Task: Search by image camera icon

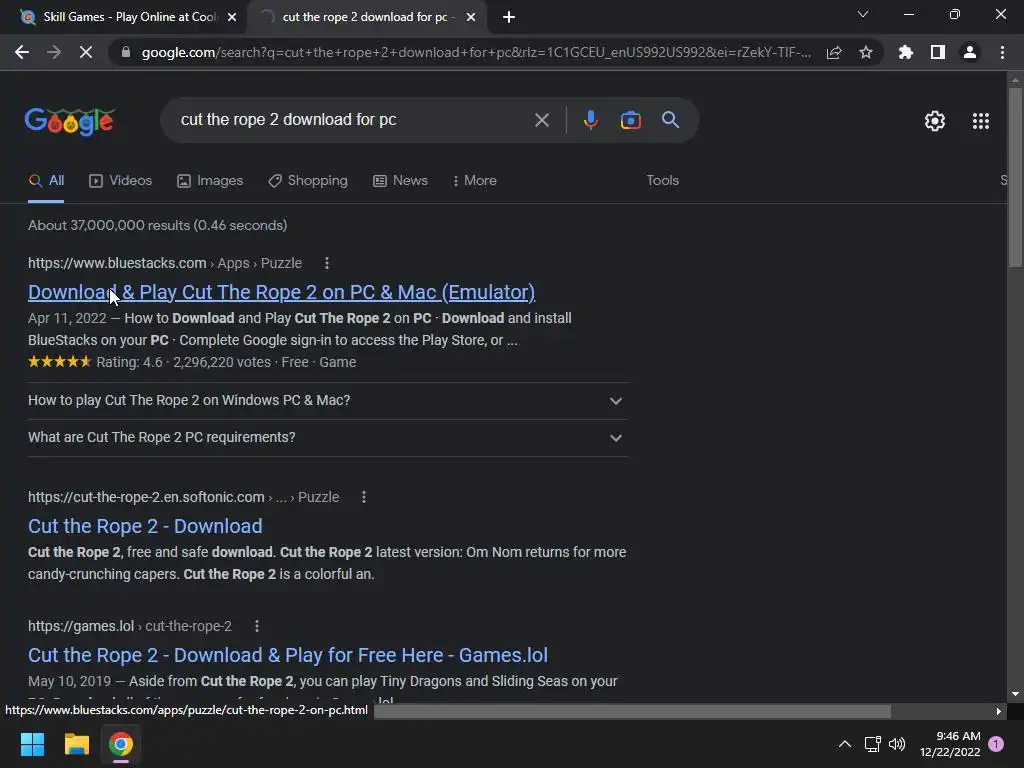Action: 630,120
